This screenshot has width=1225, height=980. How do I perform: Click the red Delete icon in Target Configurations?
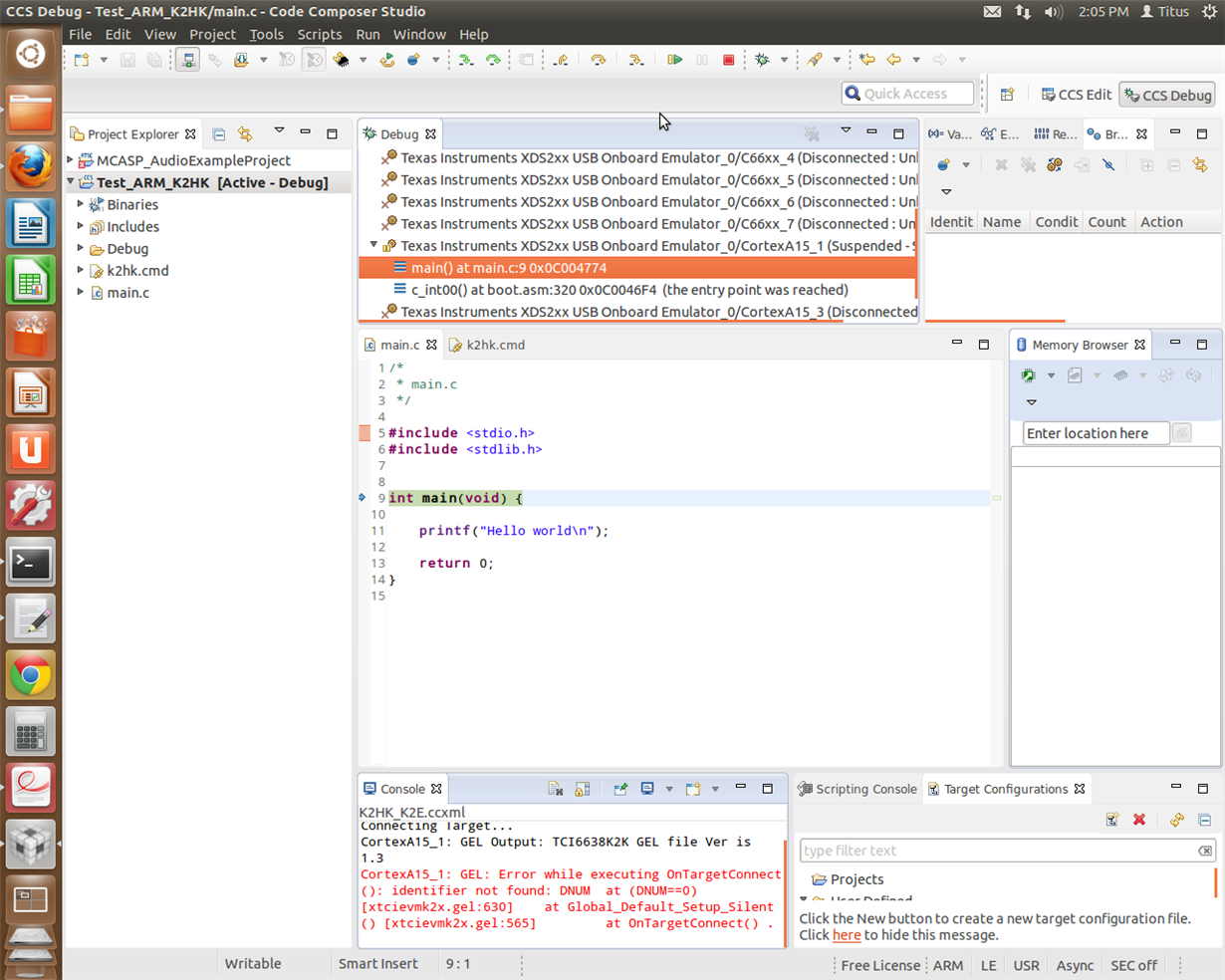pyautogui.click(x=1139, y=820)
